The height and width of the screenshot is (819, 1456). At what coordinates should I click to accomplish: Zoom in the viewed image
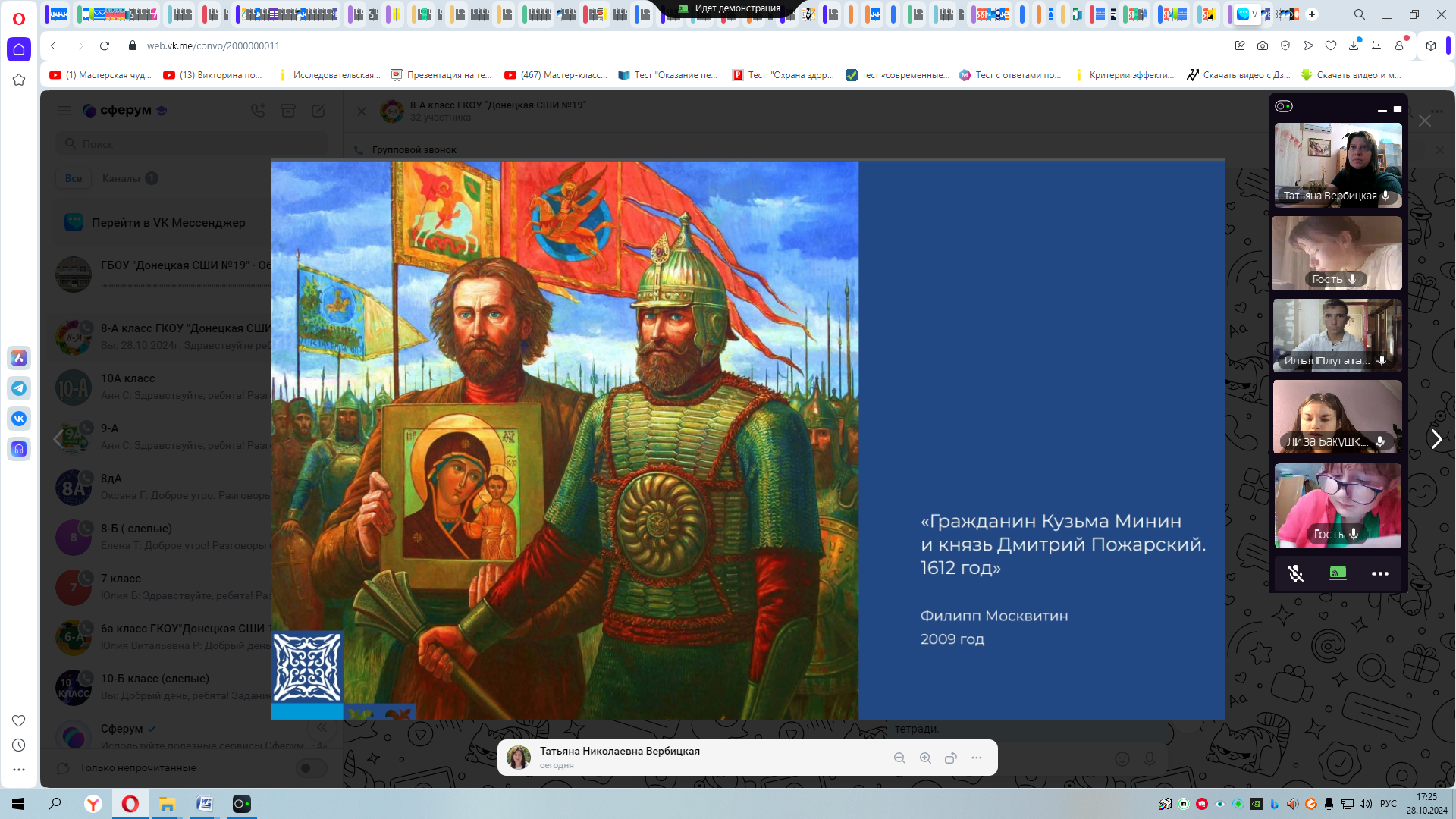pos(925,758)
